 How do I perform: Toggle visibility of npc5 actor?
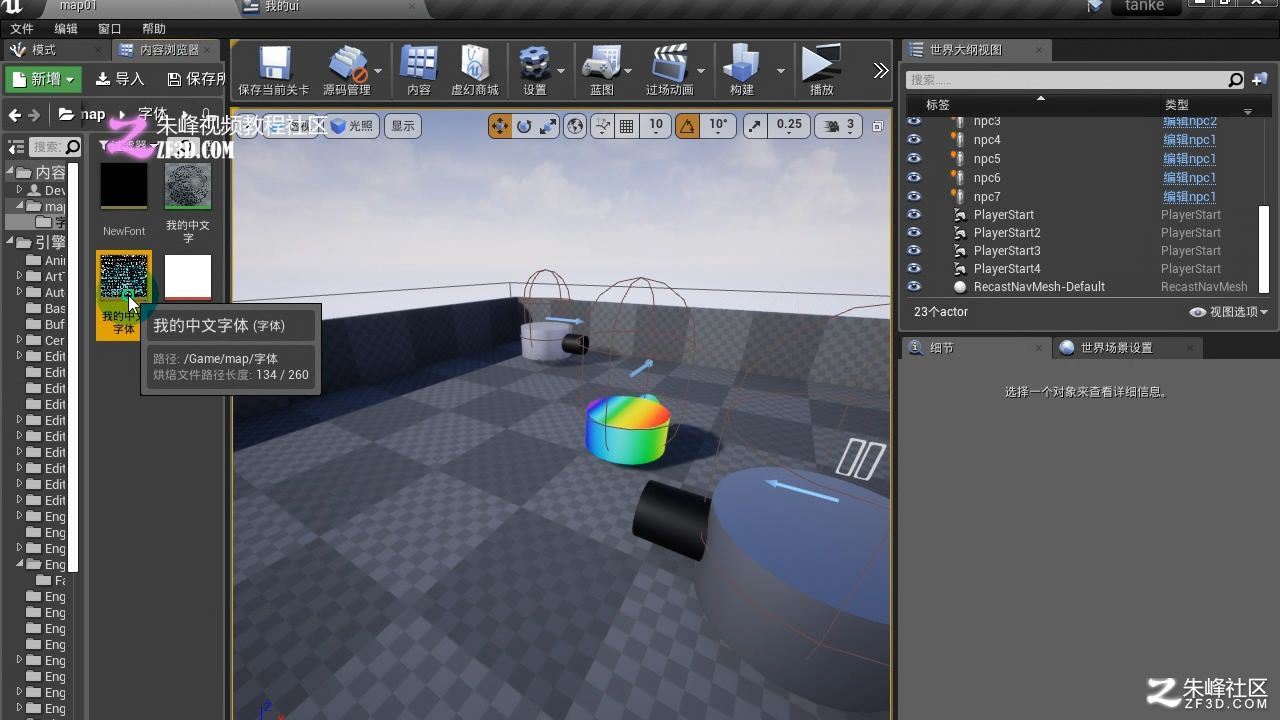(x=914, y=159)
